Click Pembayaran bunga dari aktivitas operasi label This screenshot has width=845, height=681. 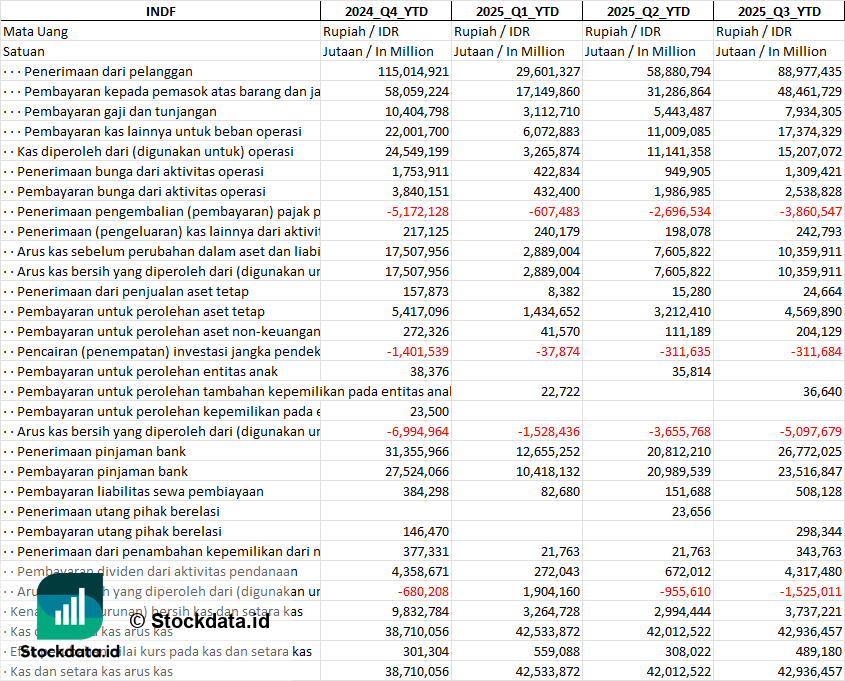[141, 191]
